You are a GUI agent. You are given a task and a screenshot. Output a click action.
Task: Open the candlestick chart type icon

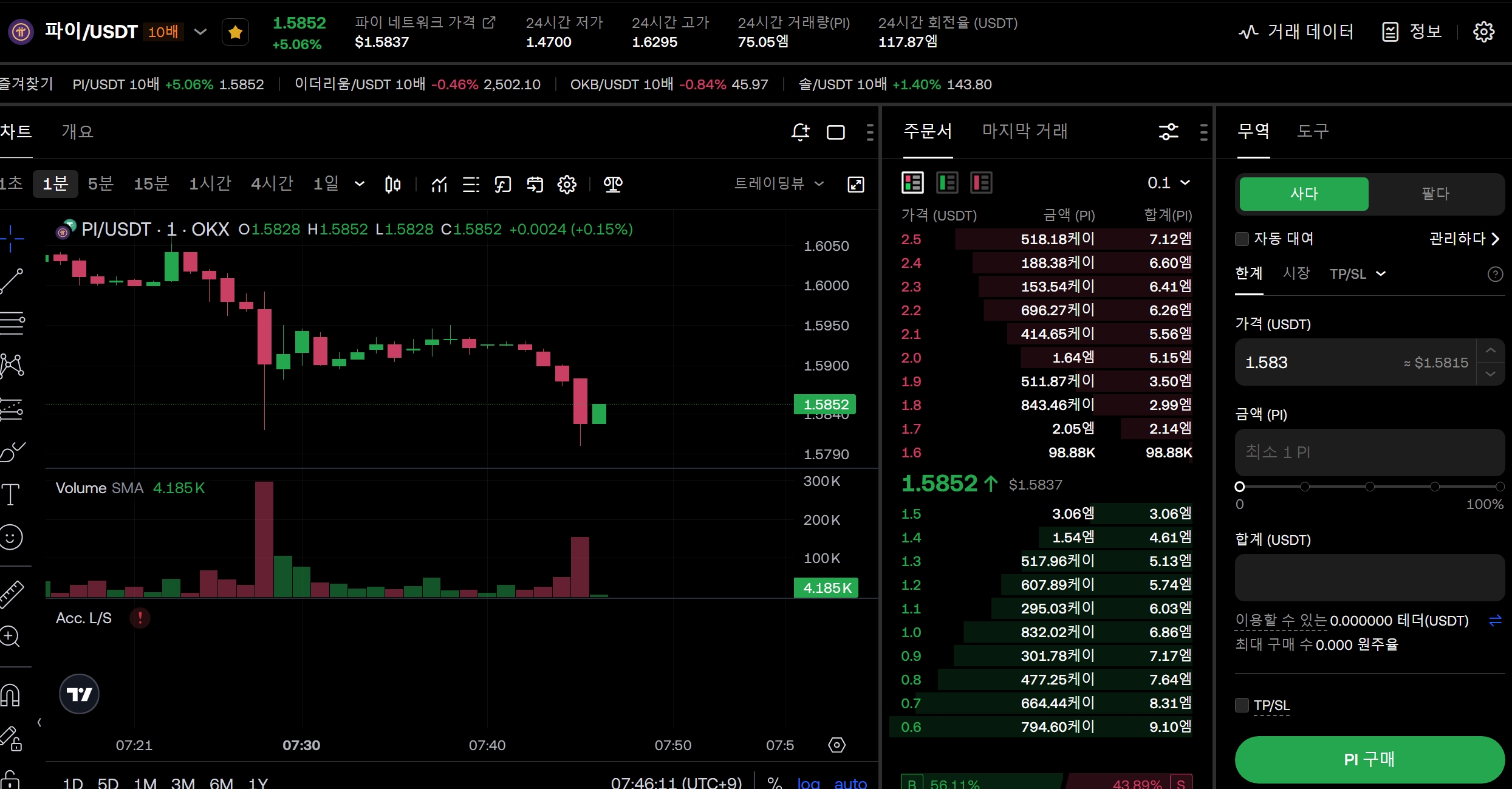point(392,184)
